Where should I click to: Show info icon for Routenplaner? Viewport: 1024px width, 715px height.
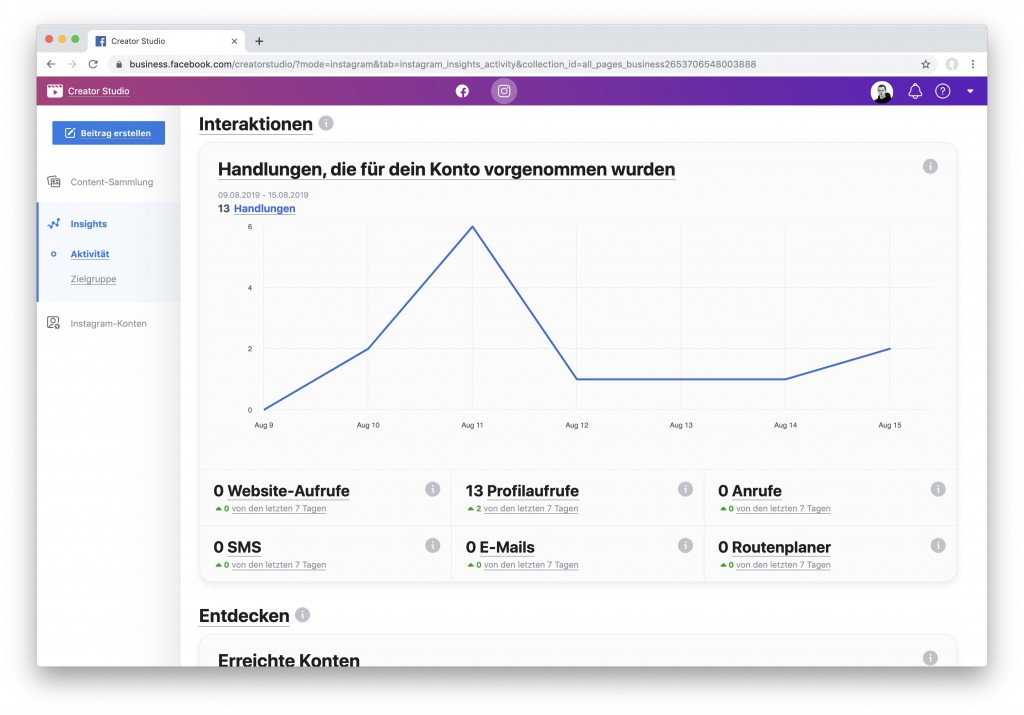click(938, 545)
